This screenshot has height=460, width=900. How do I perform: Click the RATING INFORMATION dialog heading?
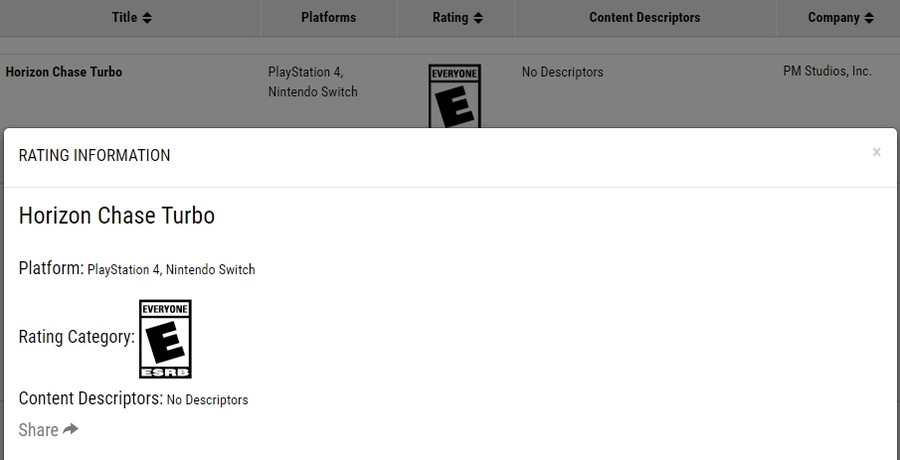tap(94, 155)
